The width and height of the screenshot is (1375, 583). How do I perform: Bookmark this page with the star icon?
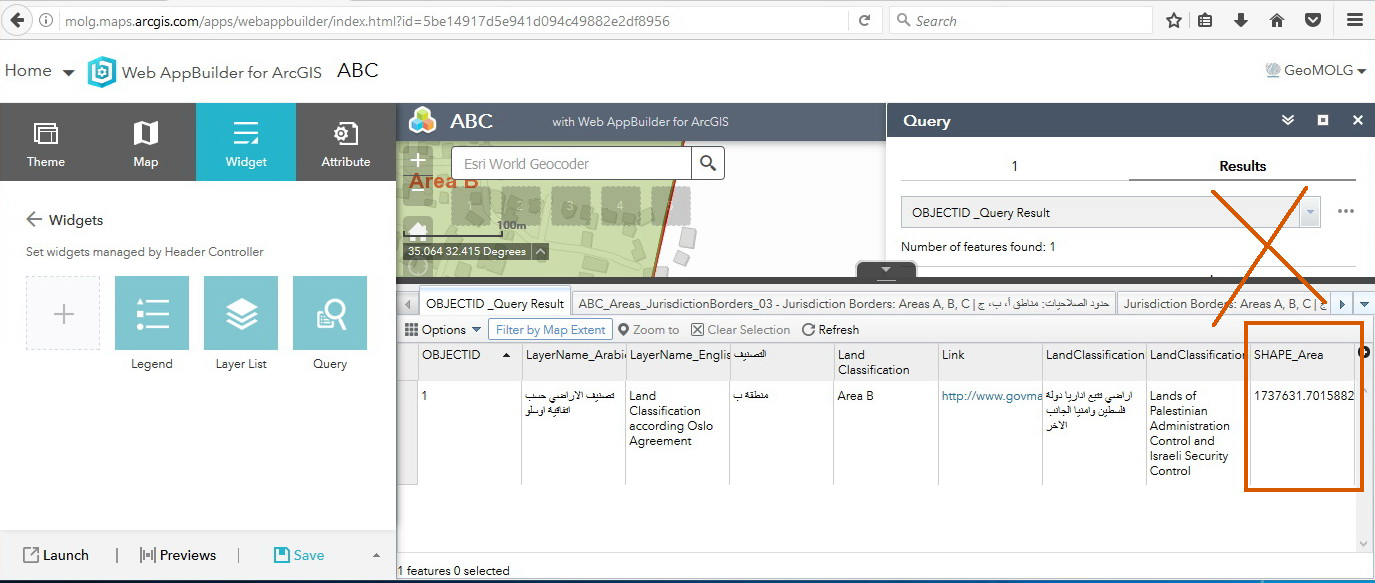coord(1174,20)
